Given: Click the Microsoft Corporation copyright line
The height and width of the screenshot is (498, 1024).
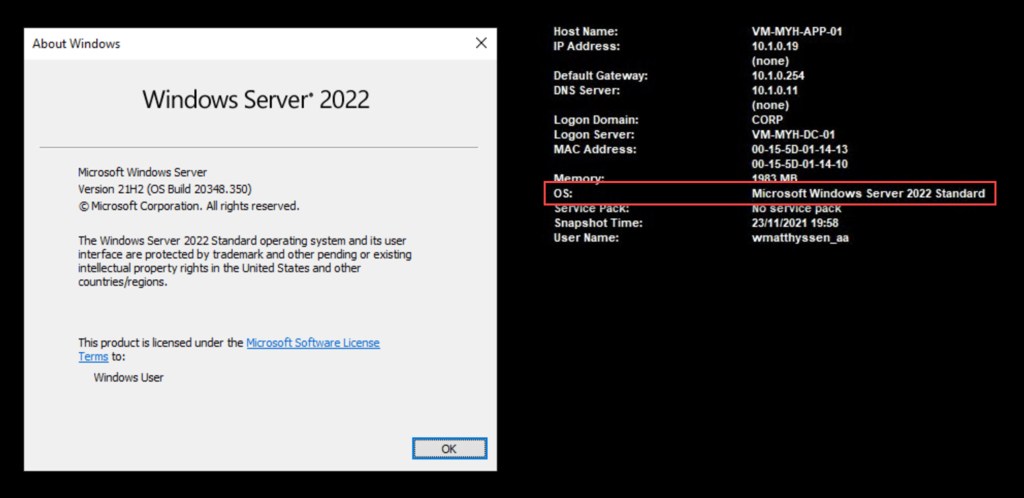Looking at the screenshot, I should point(188,206).
